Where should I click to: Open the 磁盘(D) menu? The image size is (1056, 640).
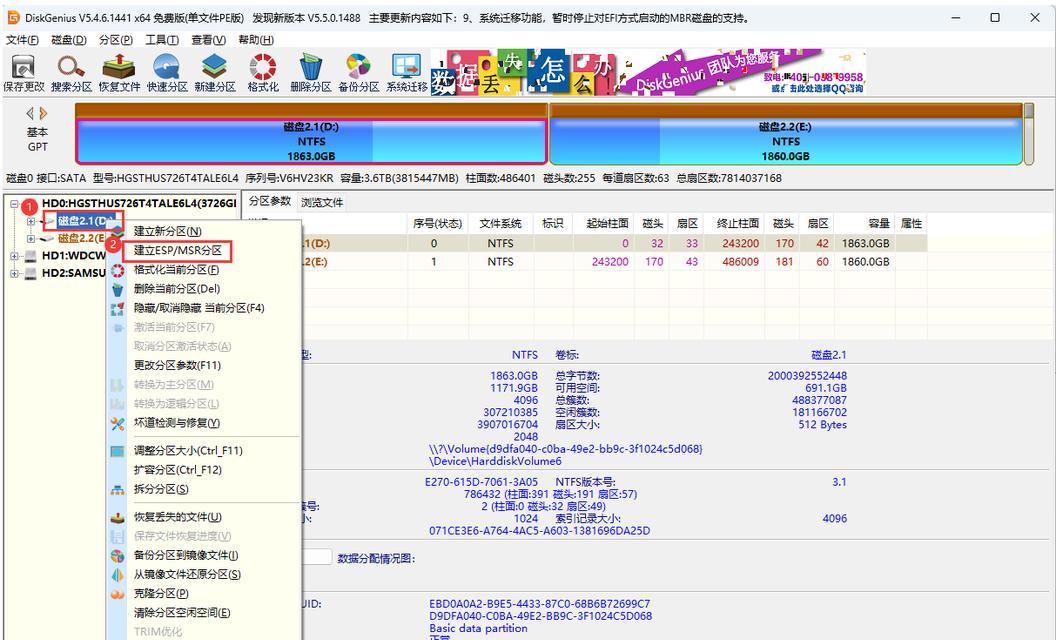click(69, 40)
